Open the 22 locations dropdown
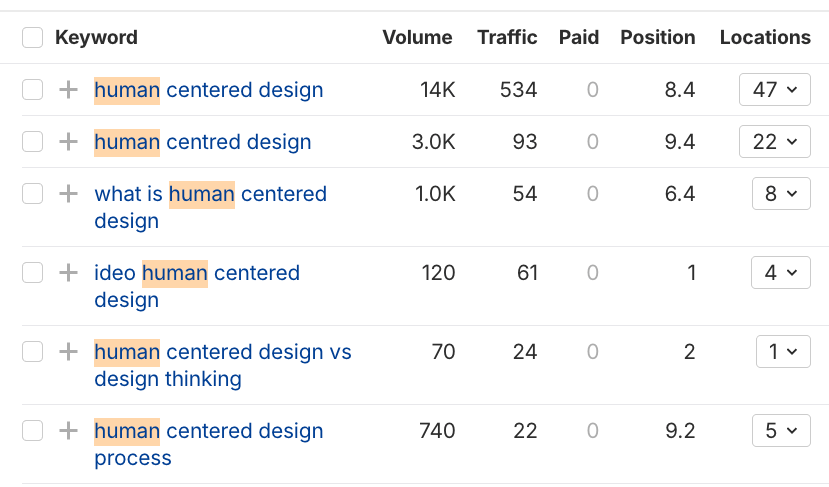This screenshot has width=829, height=487. click(x=774, y=142)
